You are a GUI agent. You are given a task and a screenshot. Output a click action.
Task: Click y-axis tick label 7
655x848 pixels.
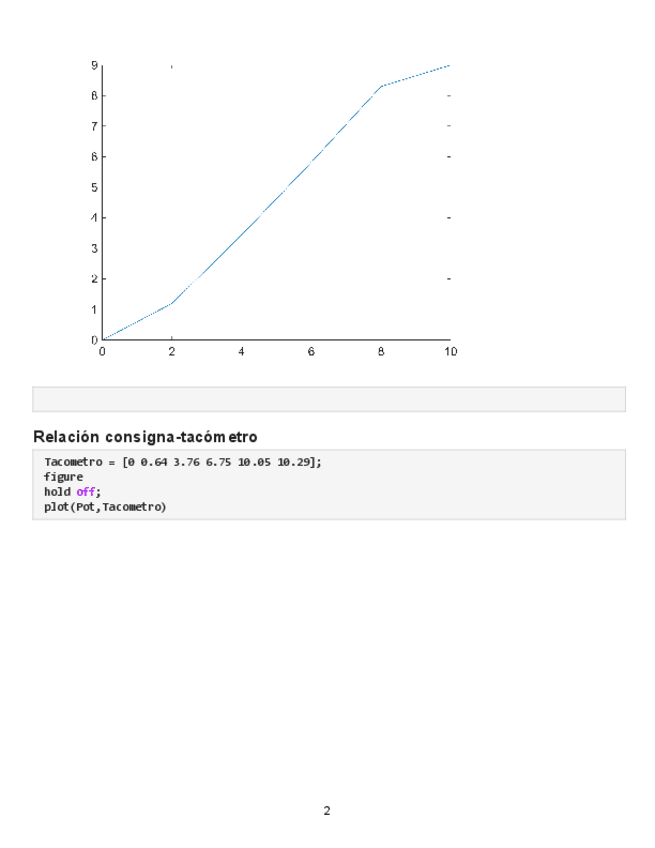click(x=94, y=126)
